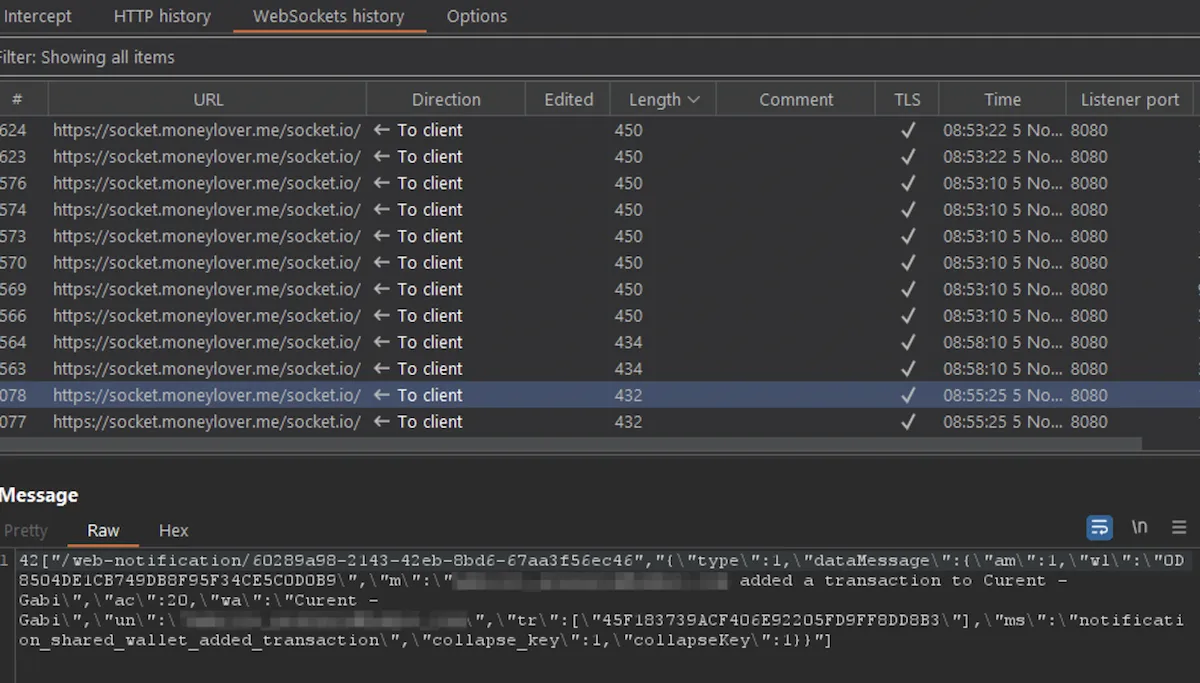
Task: Click the Comment column header
Action: click(796, 99)
